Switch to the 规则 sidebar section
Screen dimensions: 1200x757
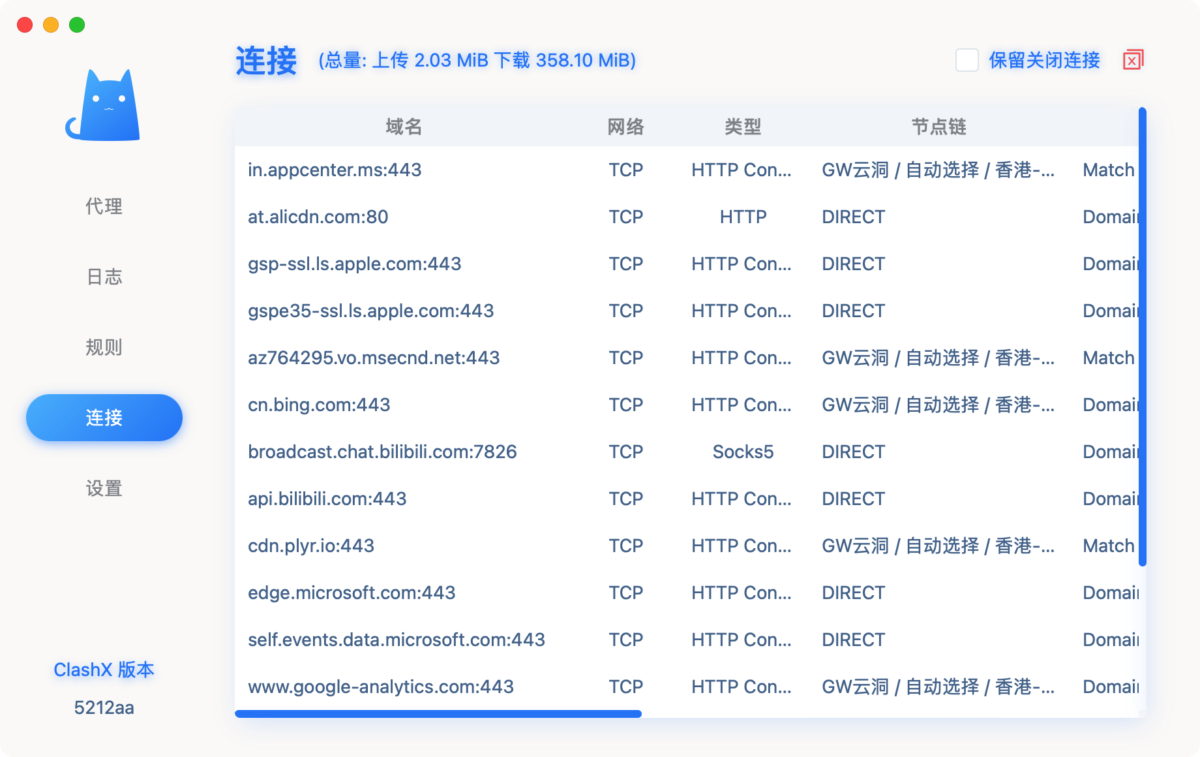click(104, 347)
